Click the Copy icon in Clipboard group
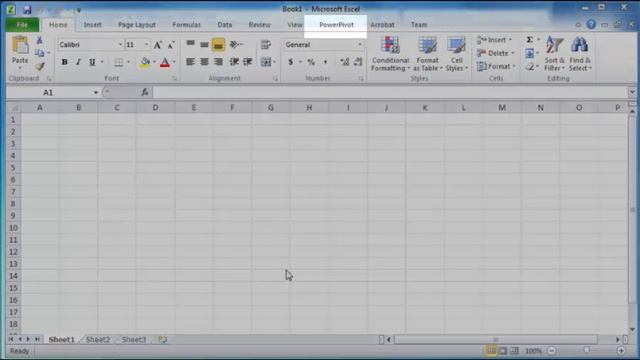640x360 pixels. (x=40, y=53)
